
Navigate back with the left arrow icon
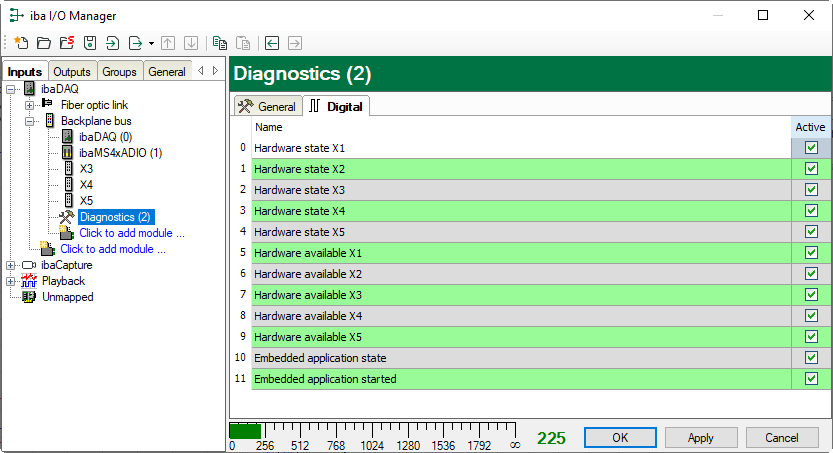(x=272, y=43)
